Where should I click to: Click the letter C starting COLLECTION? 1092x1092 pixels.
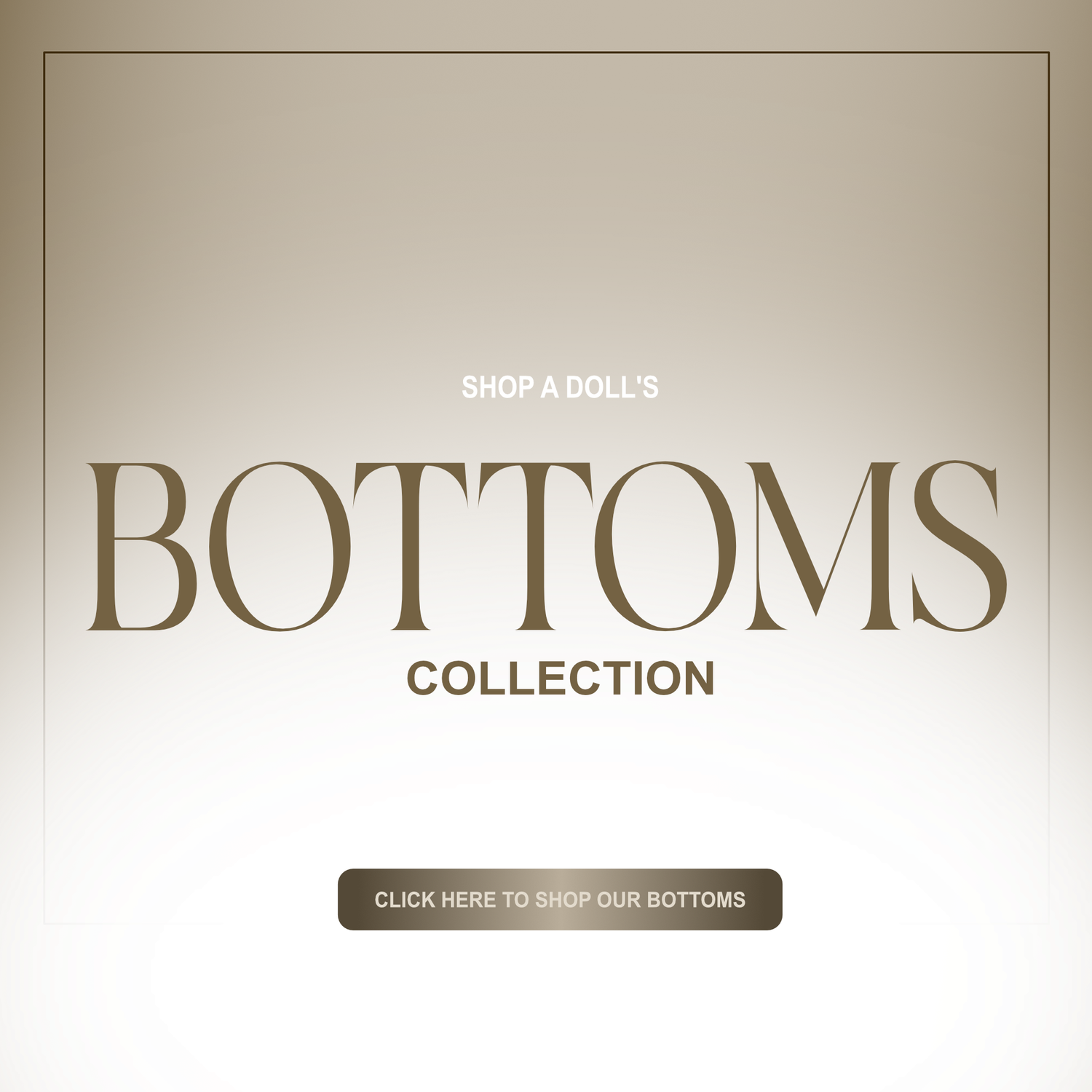click(424, 678)
